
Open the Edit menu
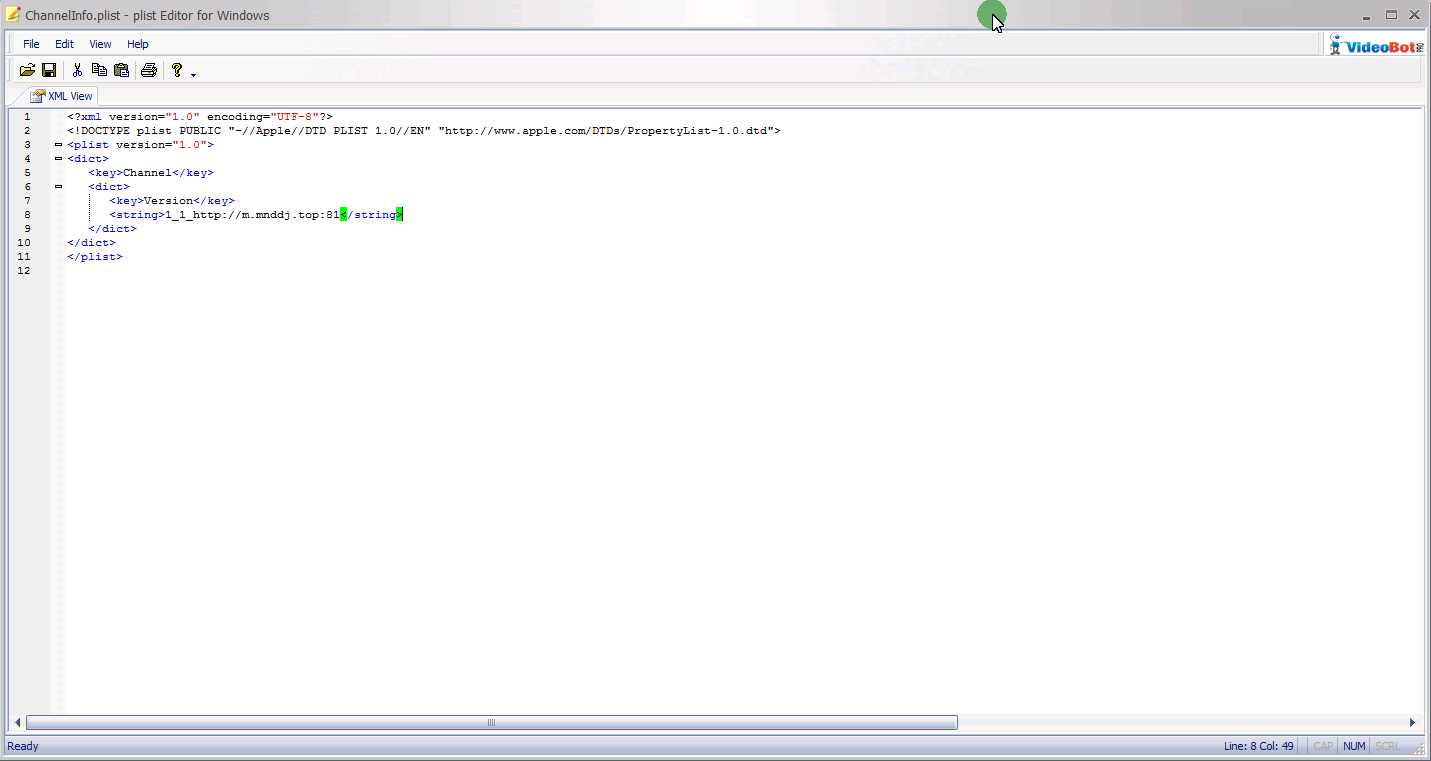(x=64, y=44)
